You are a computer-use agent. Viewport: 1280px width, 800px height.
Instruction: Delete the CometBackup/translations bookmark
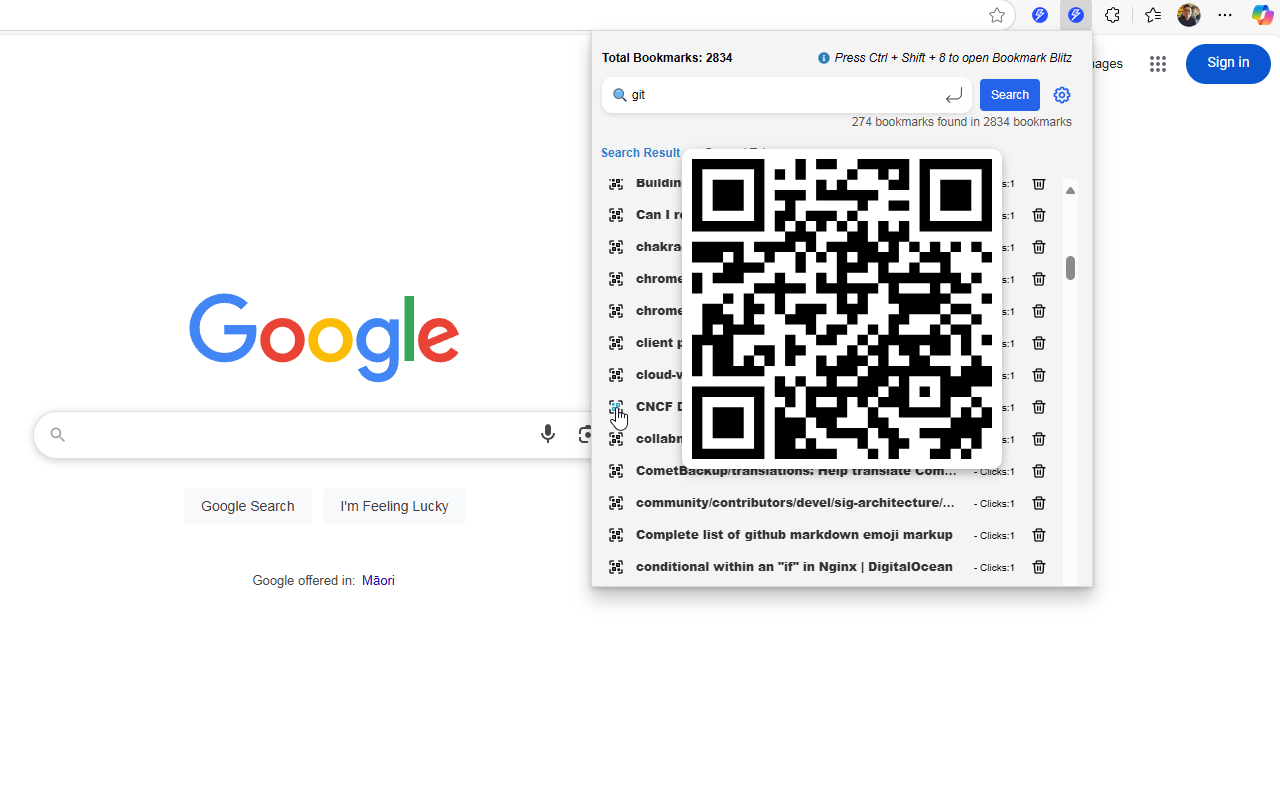click(x=1039, y=471)
